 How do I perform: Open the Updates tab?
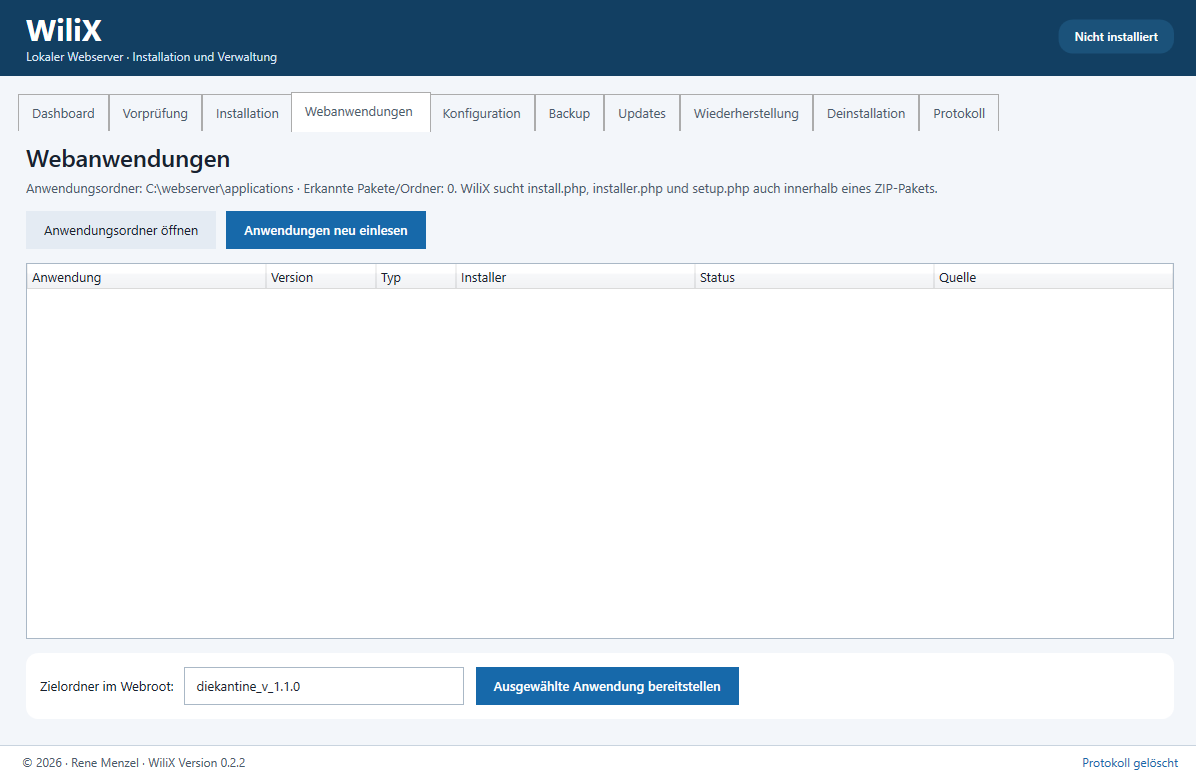coord(641,113)
